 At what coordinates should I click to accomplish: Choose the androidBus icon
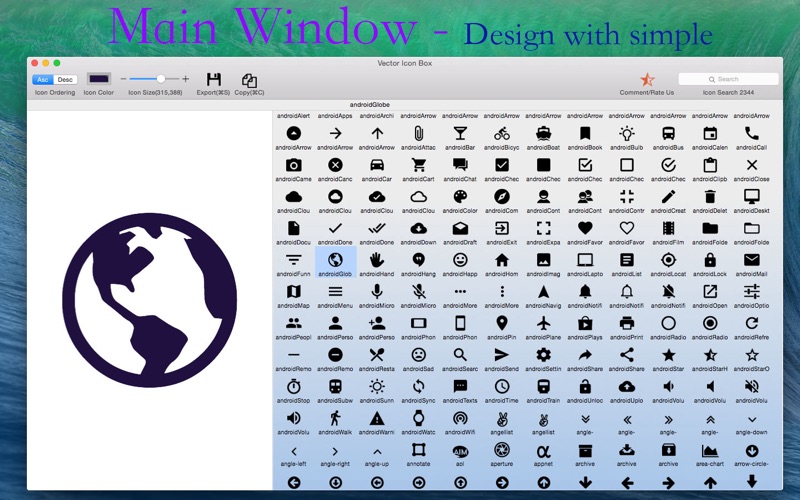tap(668, 134)
